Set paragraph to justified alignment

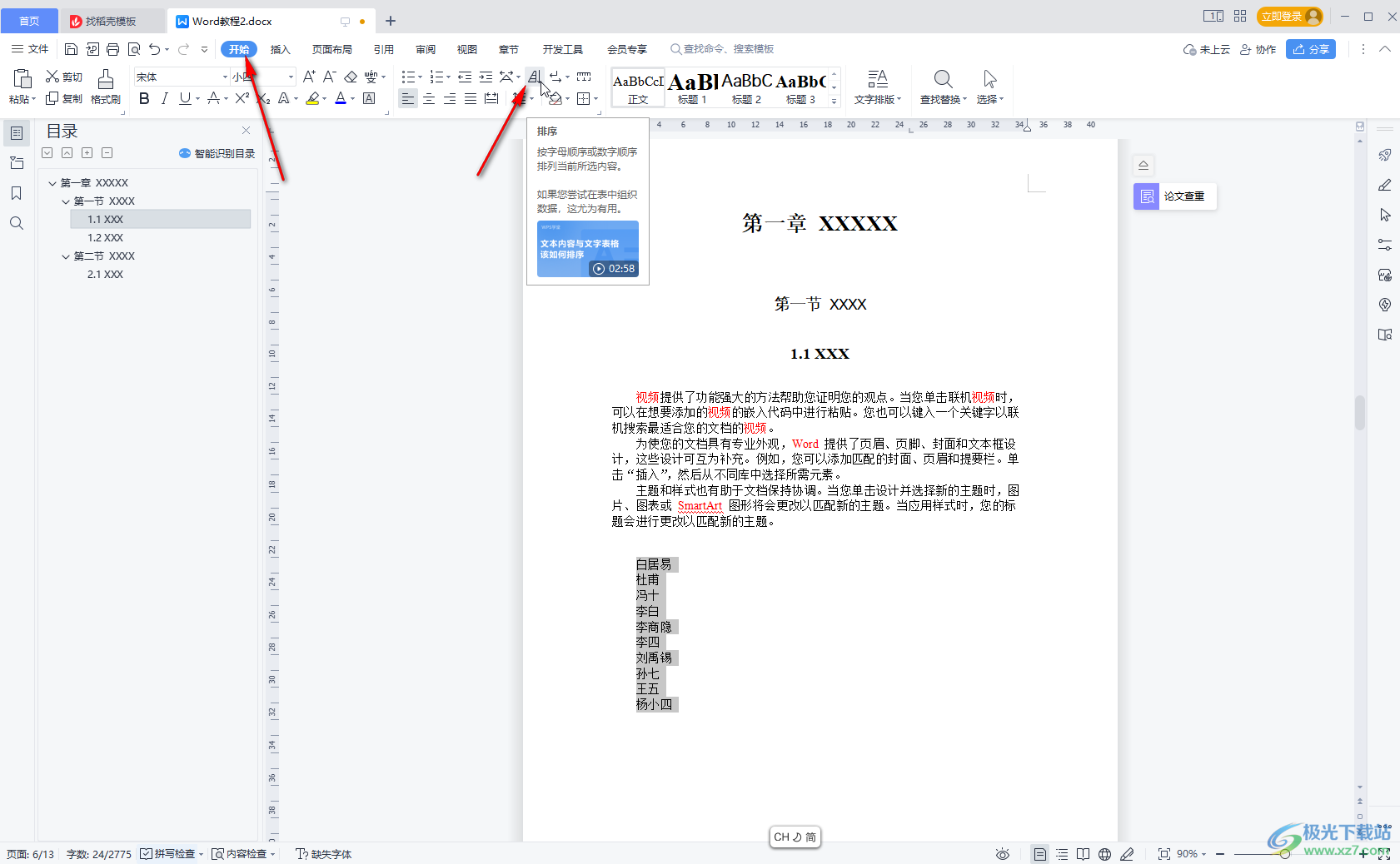(471, 98)
